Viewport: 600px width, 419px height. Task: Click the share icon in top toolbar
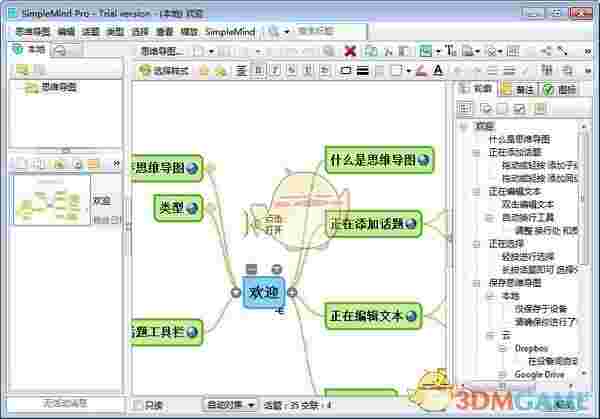[547, 51]
